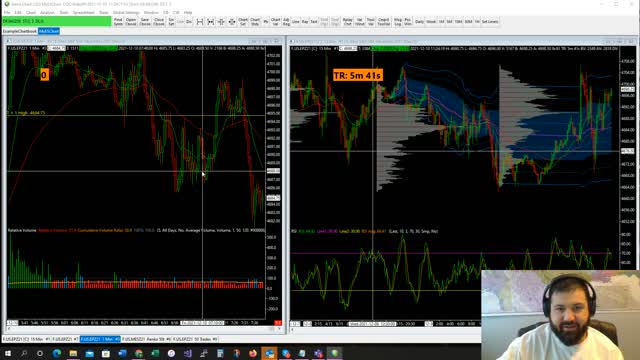The width and height of the screenshot is (640, 360).
Task: Open the Window menu
Action: pos(151,13)
